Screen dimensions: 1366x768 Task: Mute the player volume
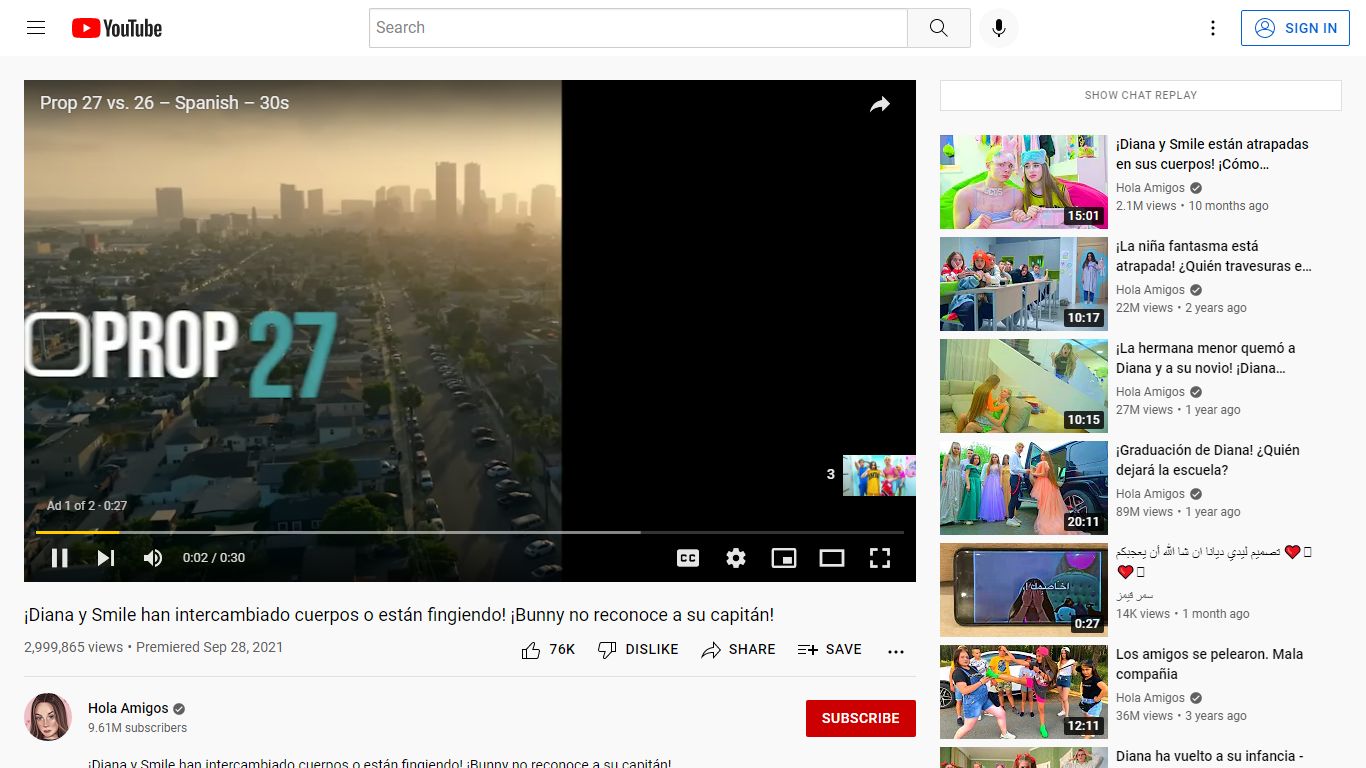tap(152, 558)
